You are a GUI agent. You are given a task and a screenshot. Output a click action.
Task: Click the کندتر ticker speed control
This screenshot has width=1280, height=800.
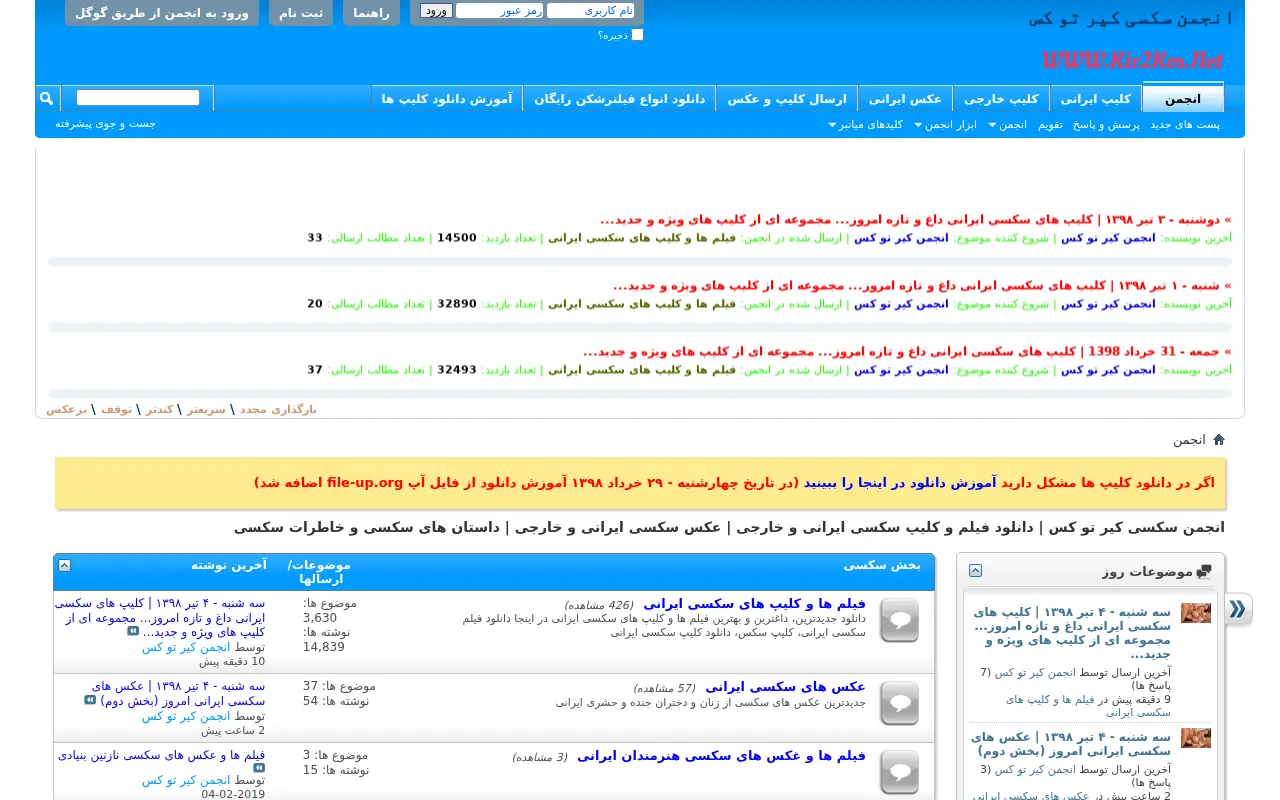160,409
